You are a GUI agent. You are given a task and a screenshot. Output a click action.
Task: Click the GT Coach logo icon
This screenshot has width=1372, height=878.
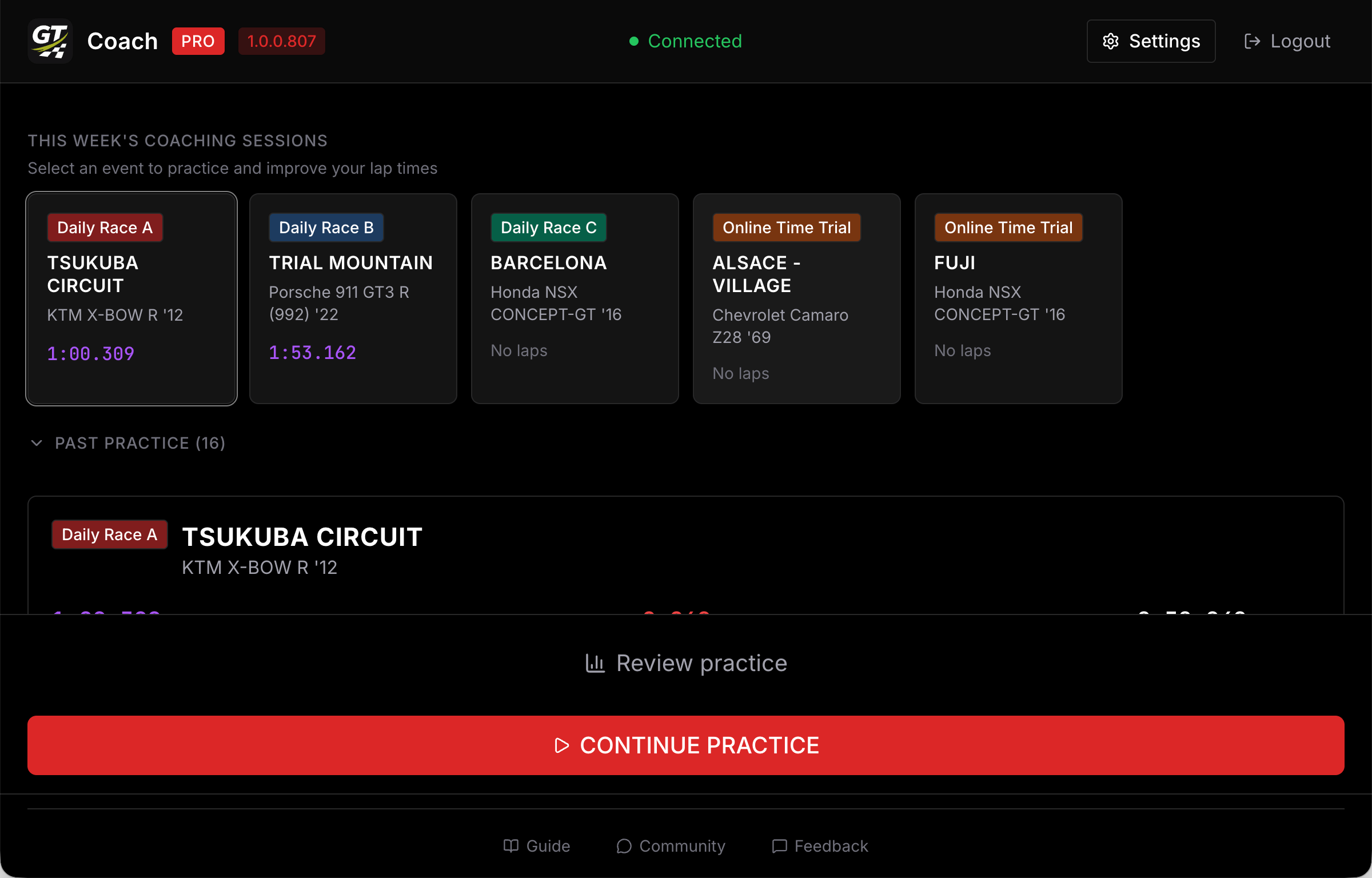click(50, 41)
